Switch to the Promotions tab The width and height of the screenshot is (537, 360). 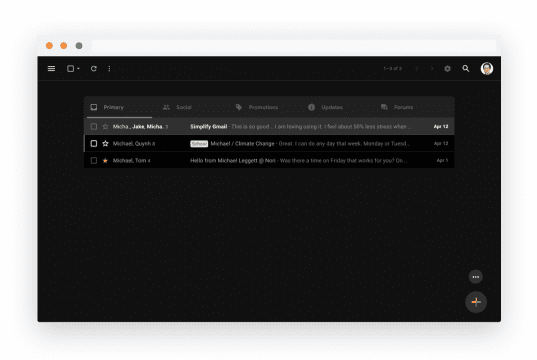pos(257,107)
